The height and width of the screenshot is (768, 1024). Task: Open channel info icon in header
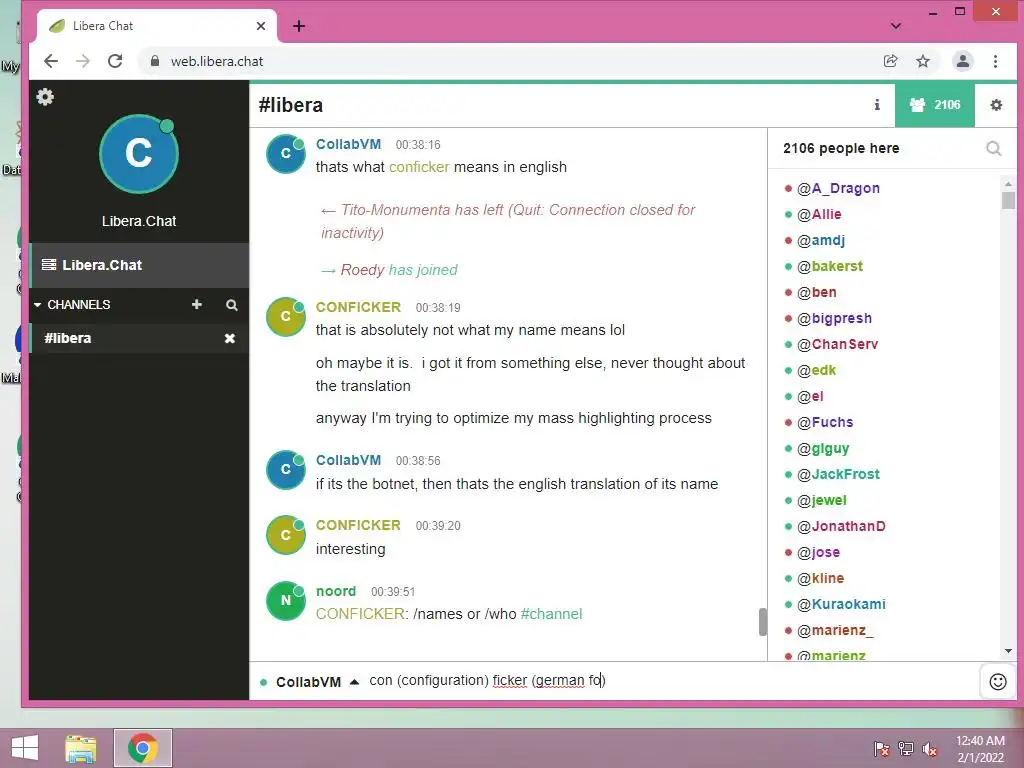coord(877,104)
